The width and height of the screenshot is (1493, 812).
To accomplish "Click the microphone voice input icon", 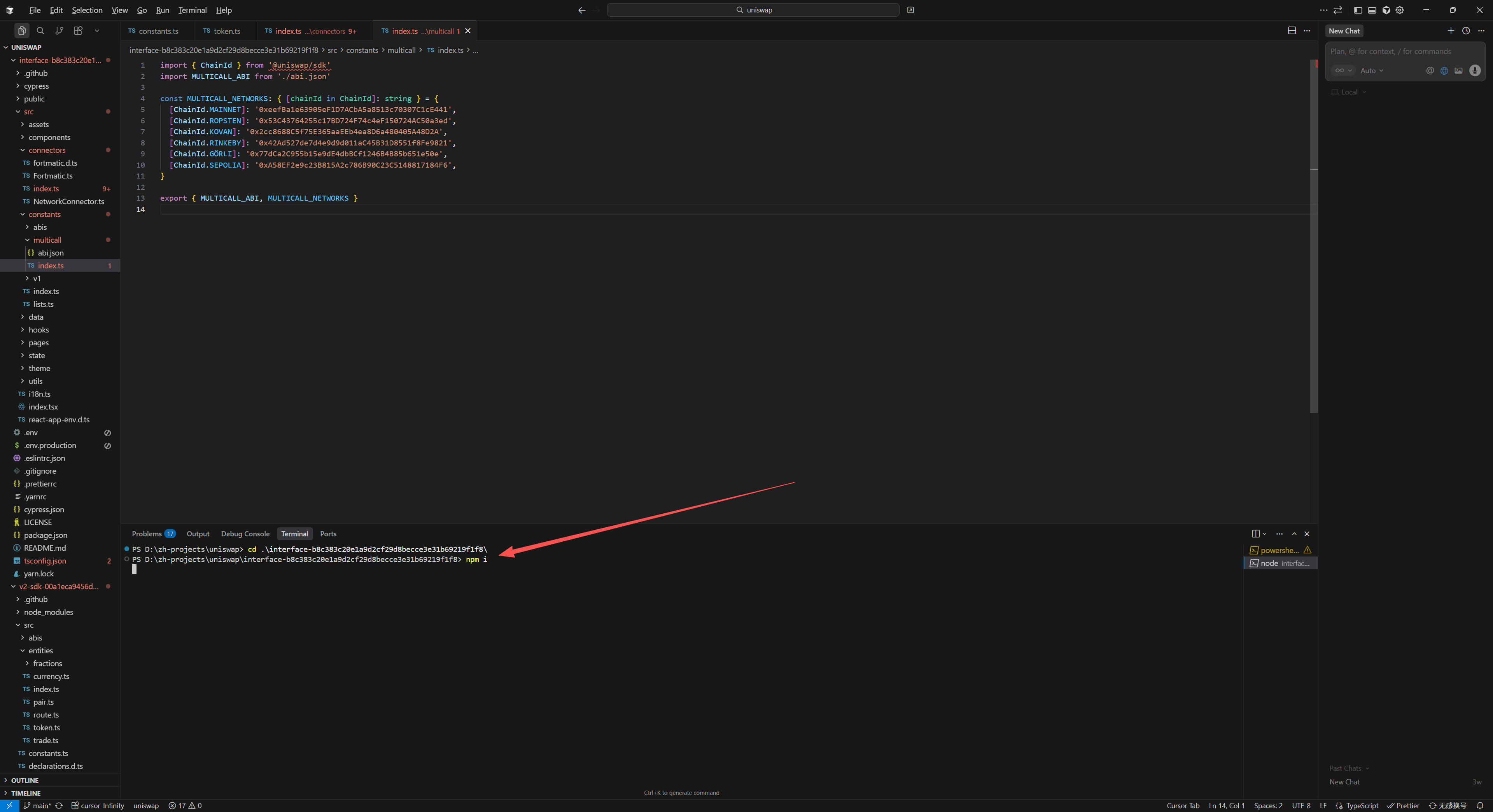I will click(x=1474, y=71).
